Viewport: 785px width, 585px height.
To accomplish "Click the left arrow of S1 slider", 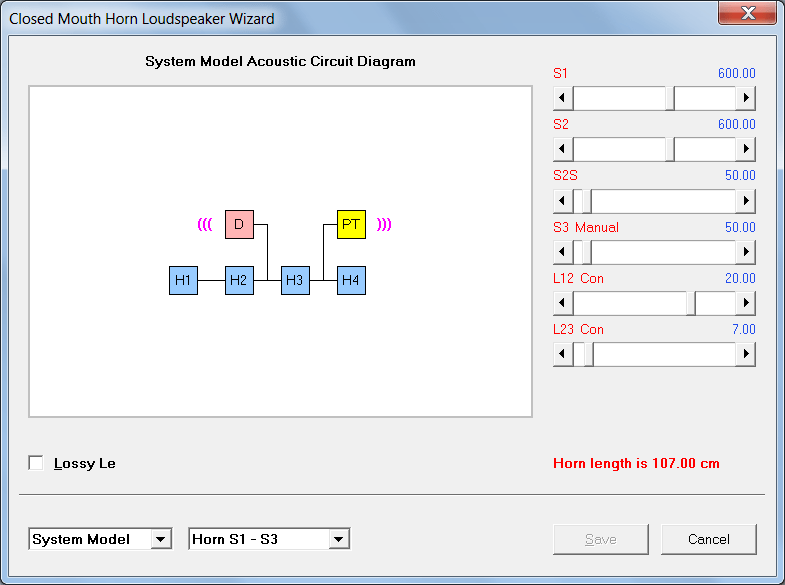I will (x=563, y=98).
